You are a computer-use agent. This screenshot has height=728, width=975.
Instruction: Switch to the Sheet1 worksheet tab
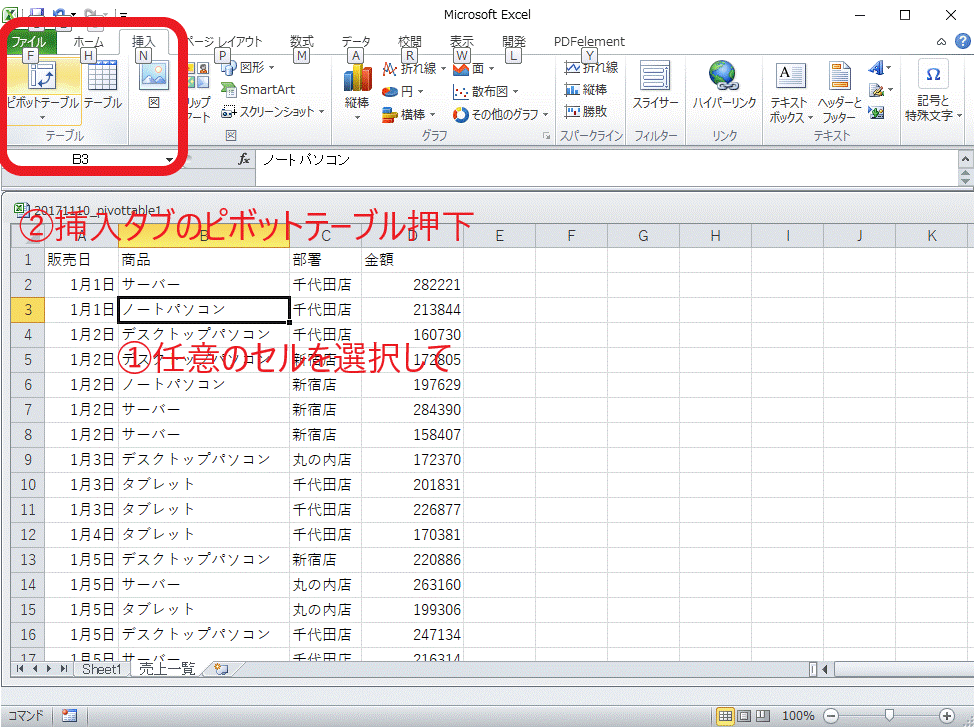point(101,669)
